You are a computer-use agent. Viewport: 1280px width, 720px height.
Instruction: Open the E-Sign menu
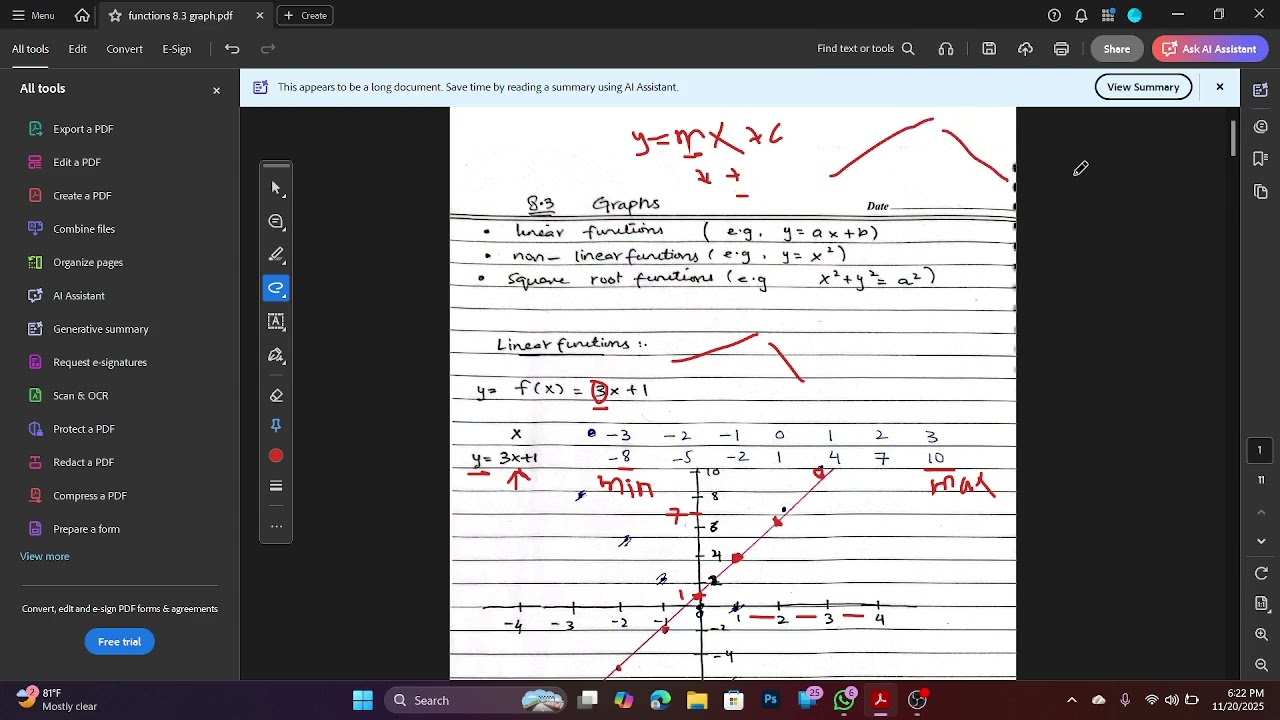177,49
